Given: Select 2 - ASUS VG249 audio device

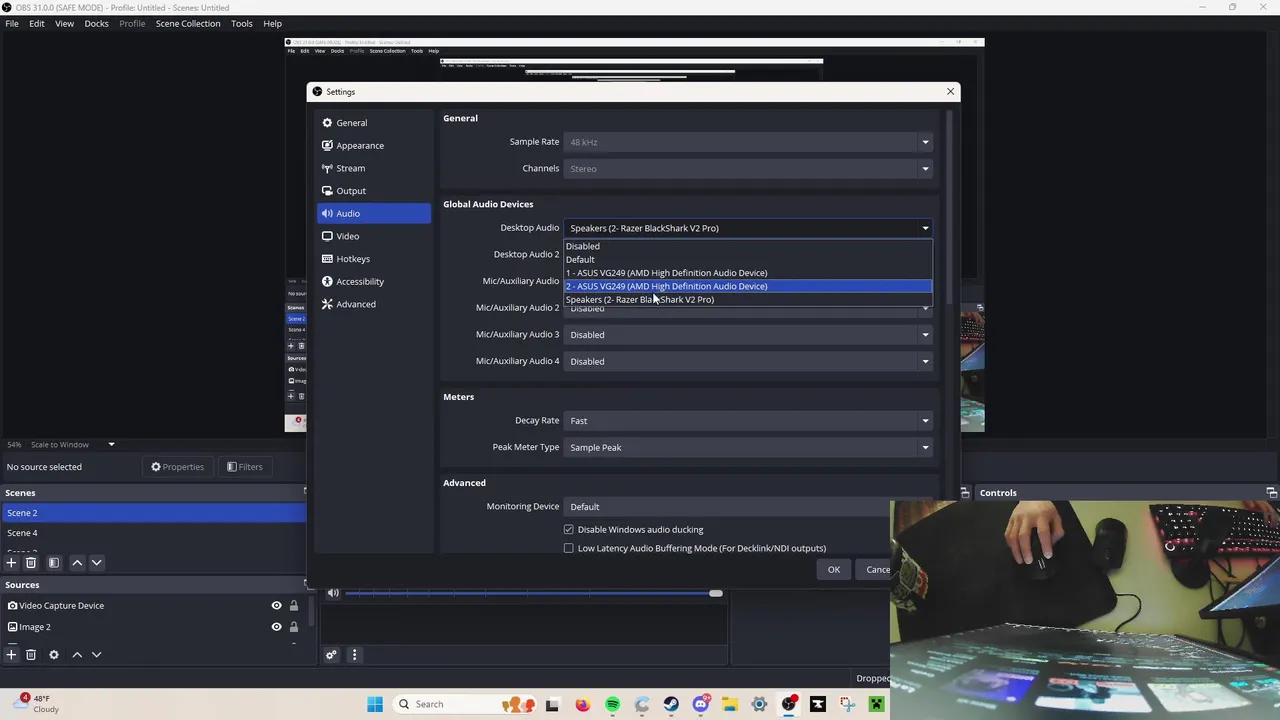Looking at the screenshot, I should pyautogui.click(x=748, y=286).
